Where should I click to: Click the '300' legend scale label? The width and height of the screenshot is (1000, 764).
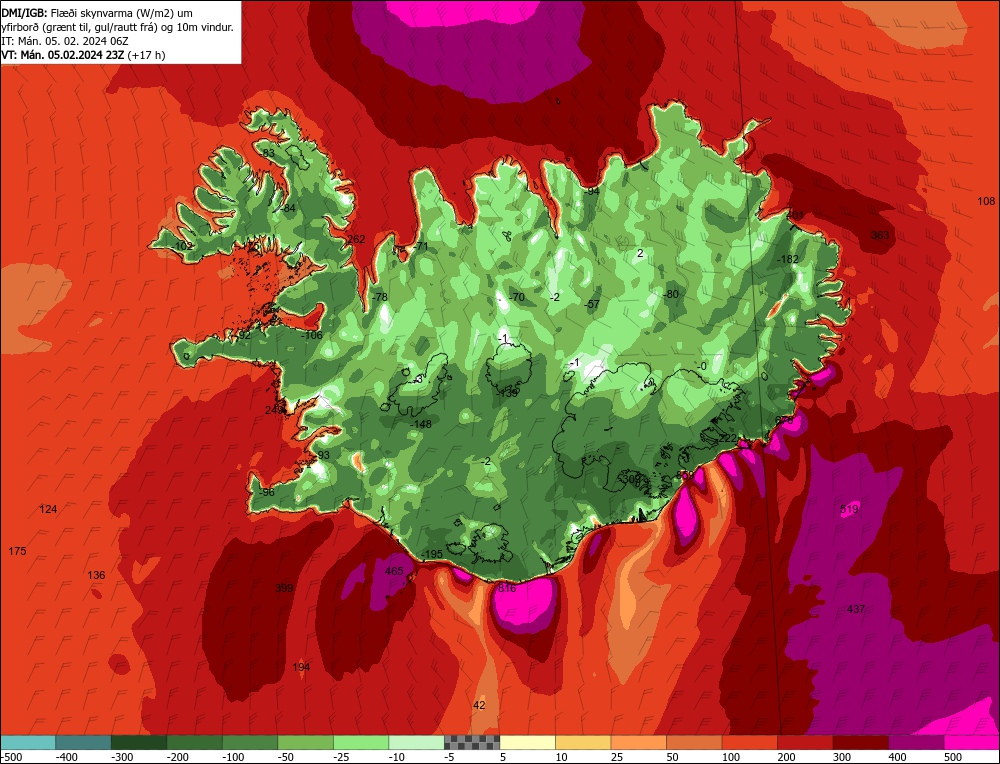coord(842,757)
